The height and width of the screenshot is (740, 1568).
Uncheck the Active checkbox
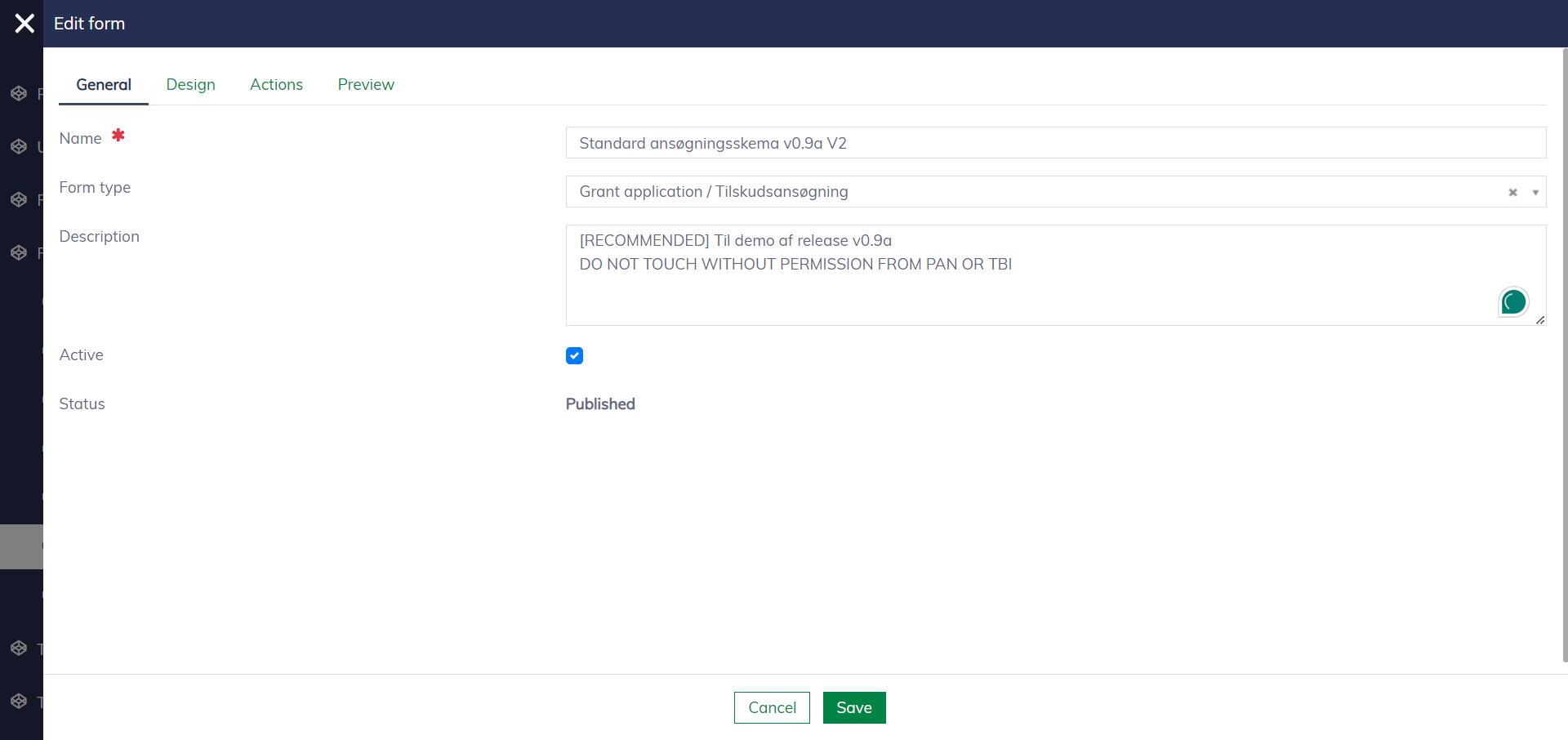click(x=574, y=355)
